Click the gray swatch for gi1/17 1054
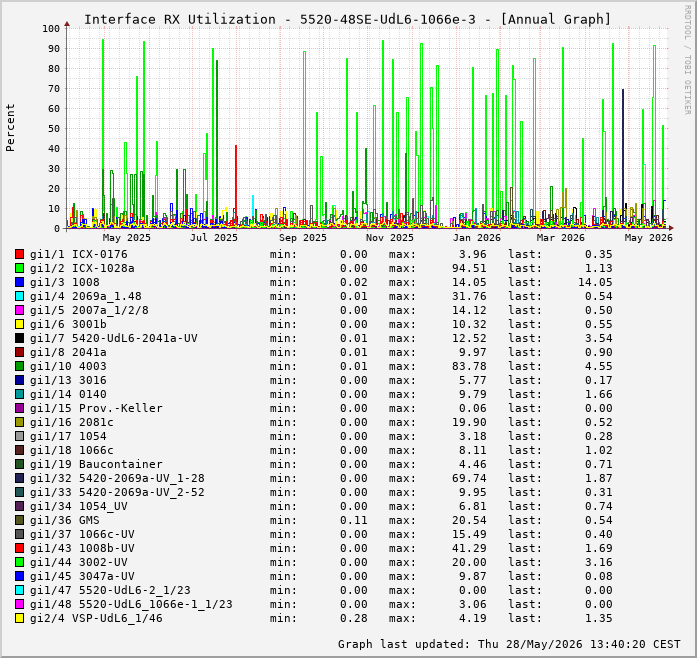This screenshot has width=697, height=658. [19, 436]
